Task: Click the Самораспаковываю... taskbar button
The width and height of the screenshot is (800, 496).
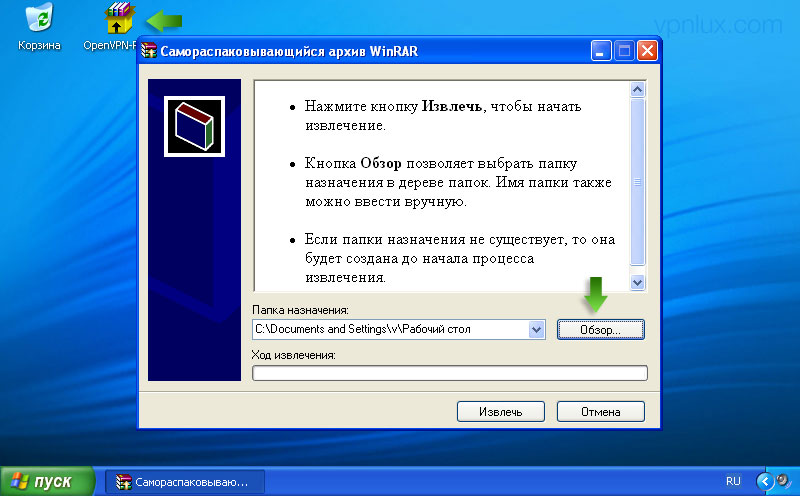Action: pos(185,482)
